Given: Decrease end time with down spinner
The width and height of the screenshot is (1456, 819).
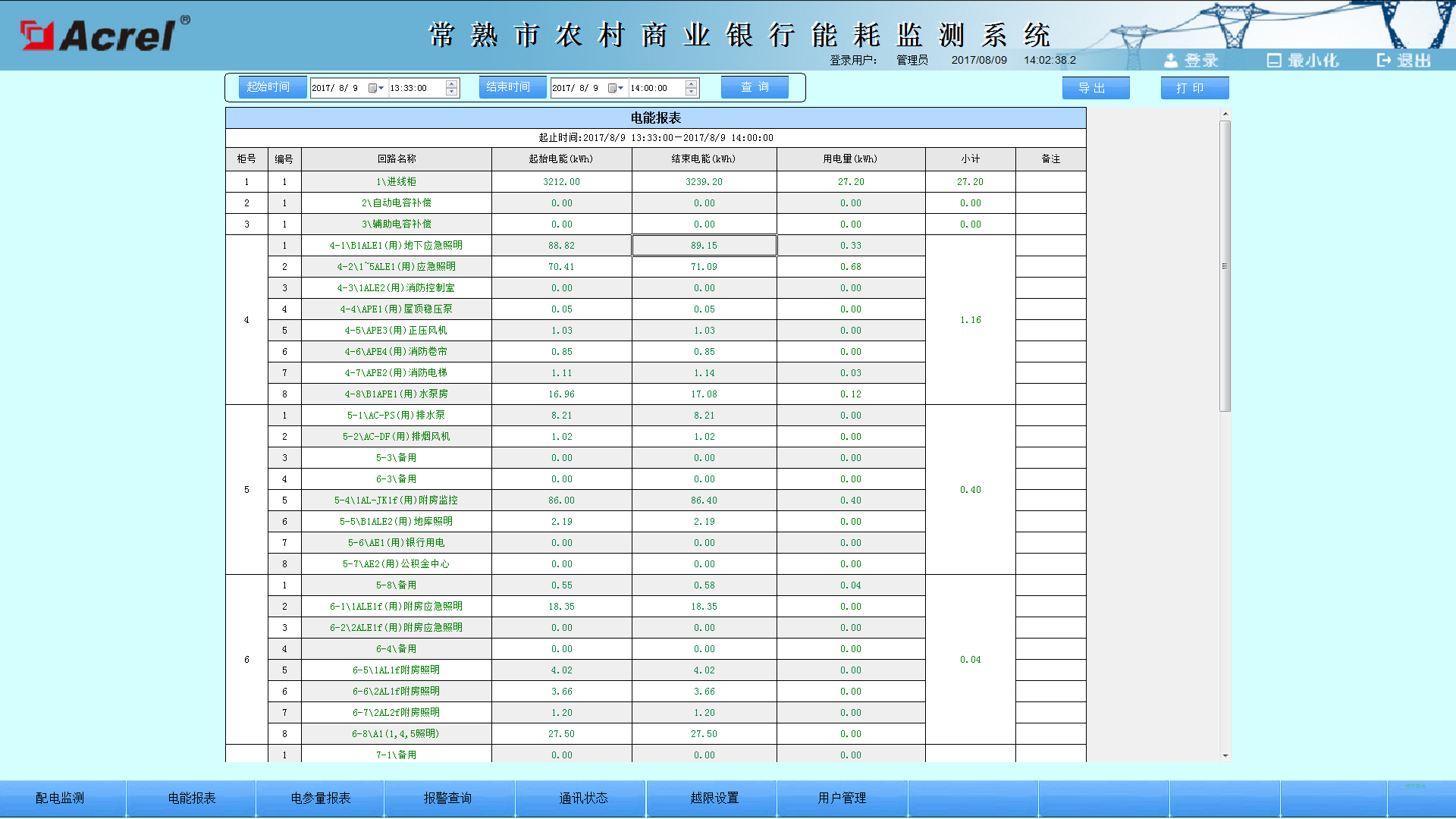Looking at the screenshot, I should pyautogui.click(x=691, y=93).
